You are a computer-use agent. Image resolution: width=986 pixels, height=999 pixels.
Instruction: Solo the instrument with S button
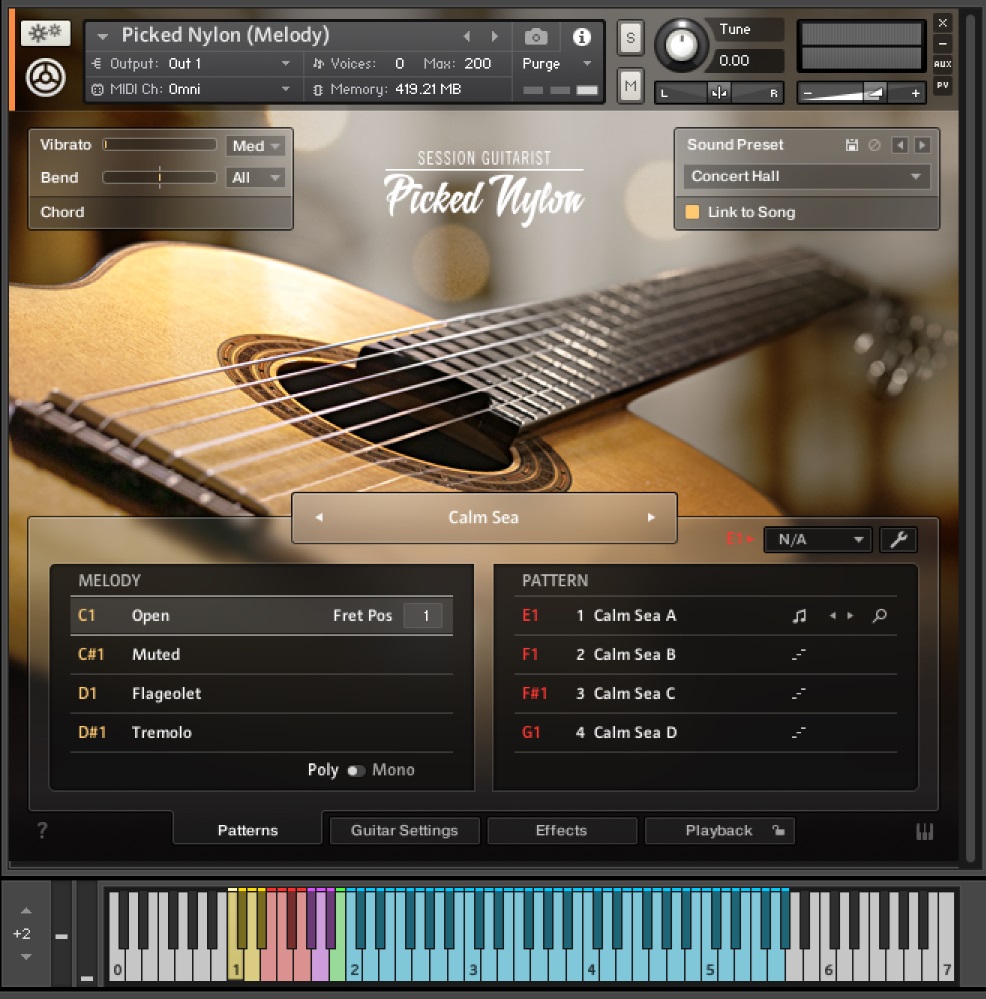pos(631,38)
